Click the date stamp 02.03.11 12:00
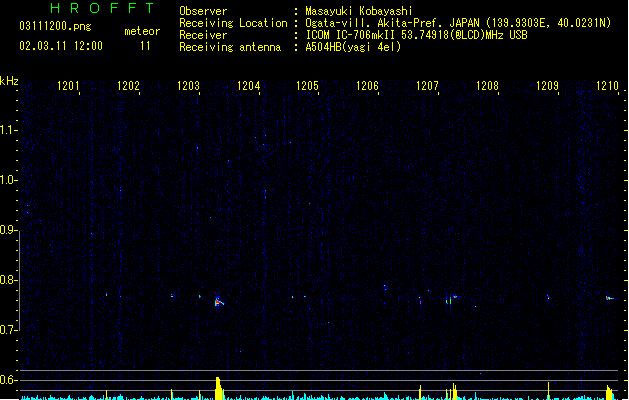 point(61,46)
